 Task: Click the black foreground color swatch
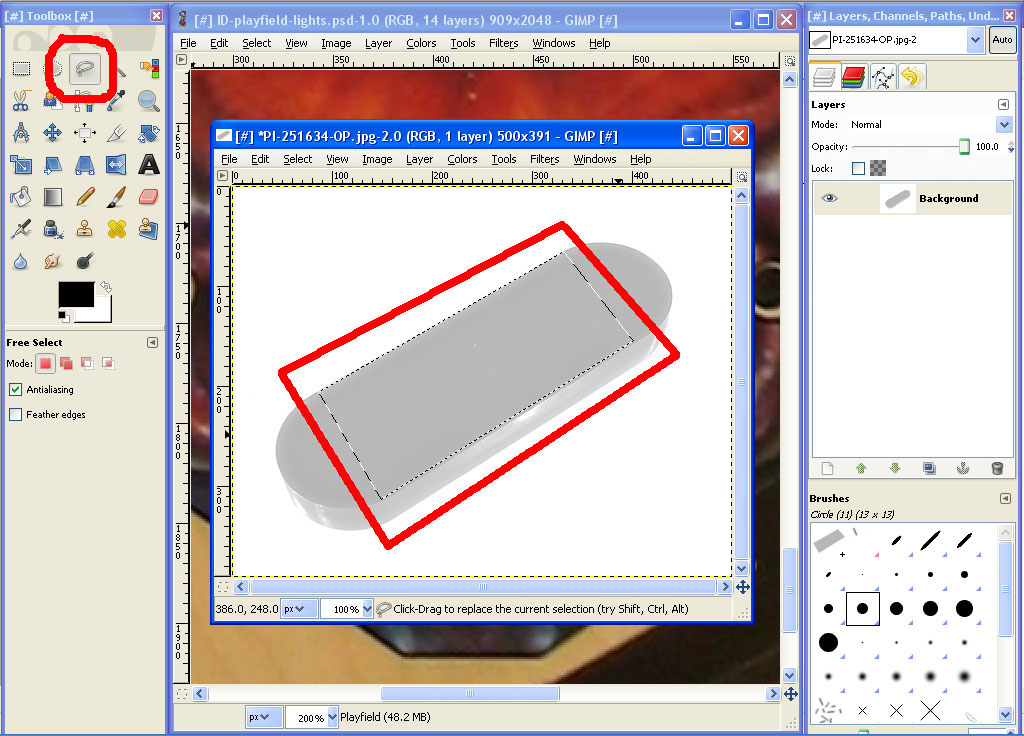[75, 294]
